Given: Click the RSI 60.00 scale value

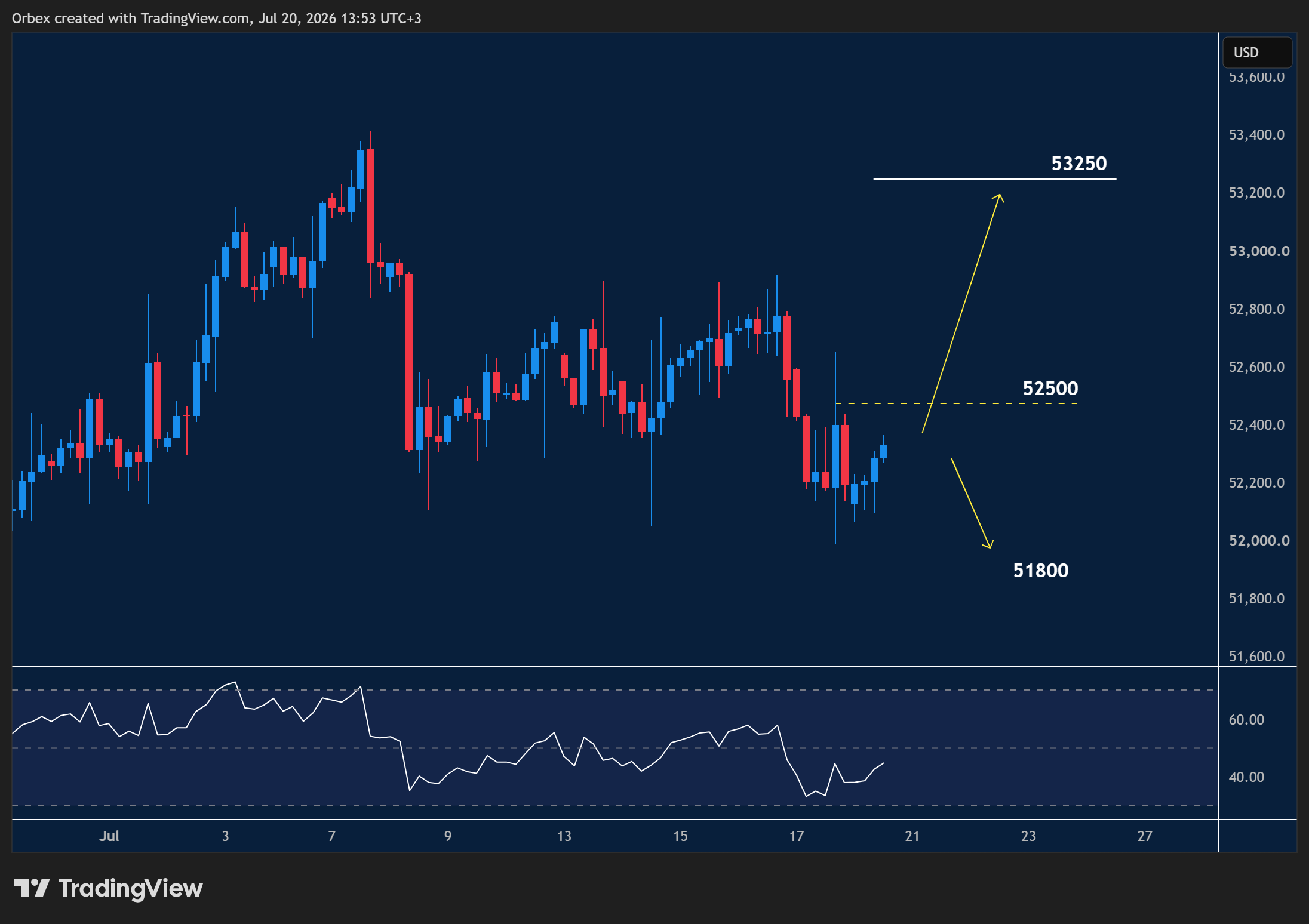Looking at the screenshot, I should pyautogui.click(x=1246, y=720).
